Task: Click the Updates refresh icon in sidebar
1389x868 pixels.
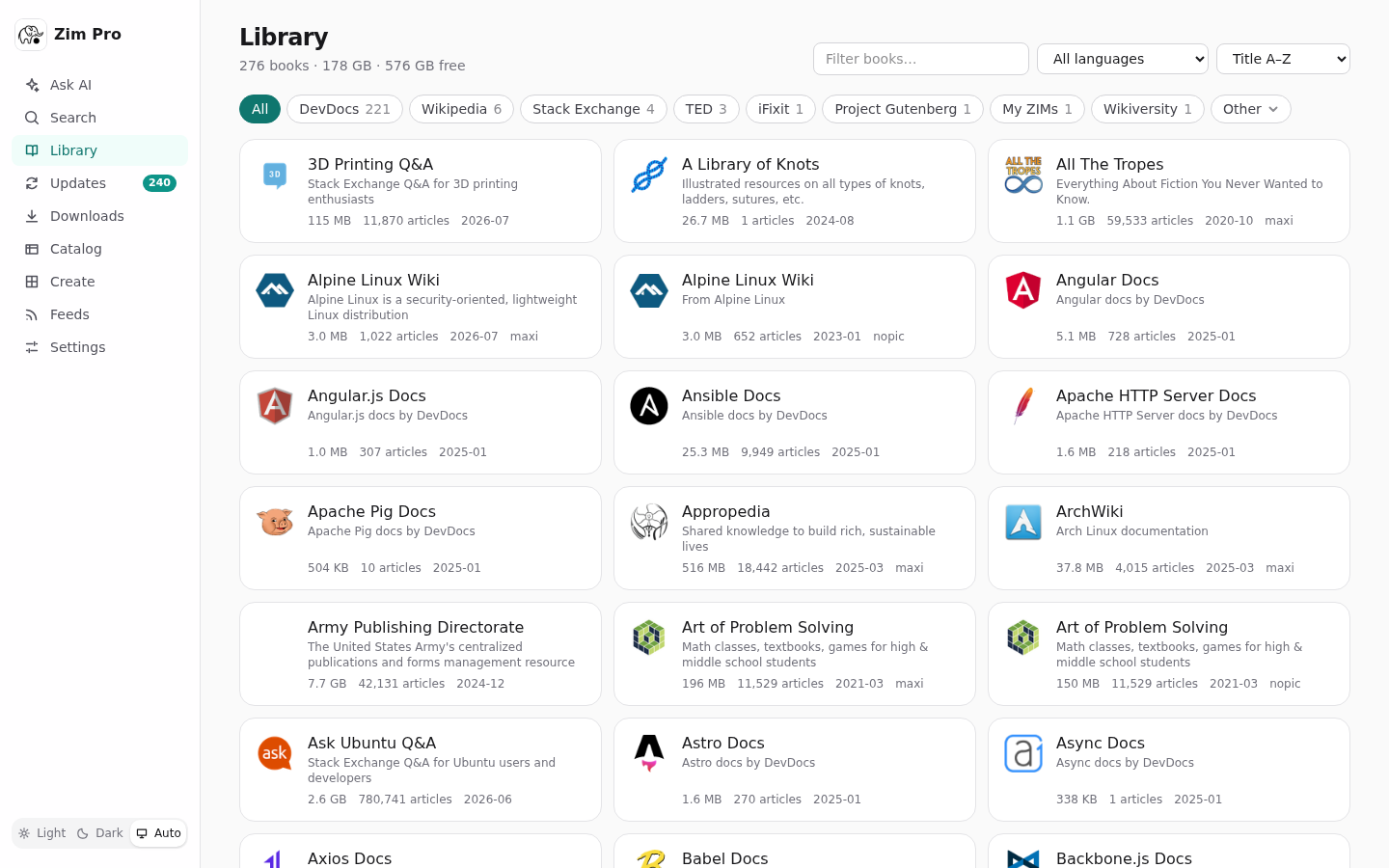Action: click(x=32, y=183)
